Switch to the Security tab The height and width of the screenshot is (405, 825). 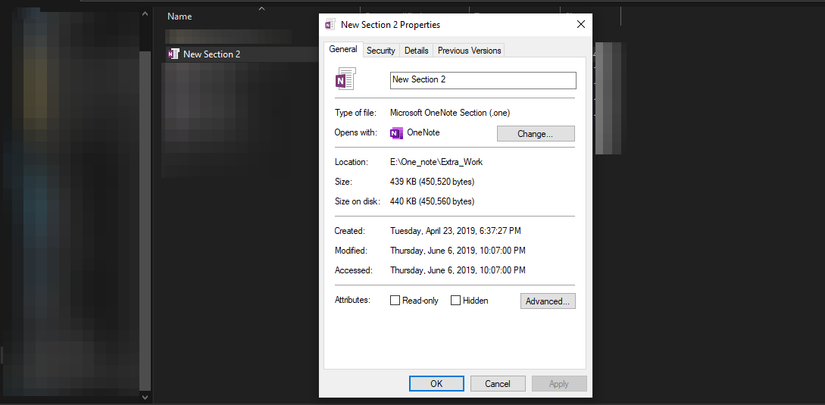[380, 50]
